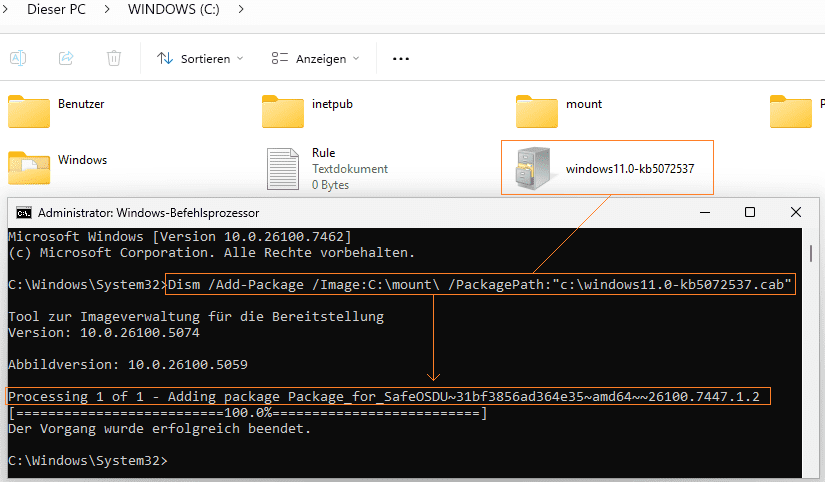Expand the Sortieren dropdown

pyautogui.click(x=200, y=59)
